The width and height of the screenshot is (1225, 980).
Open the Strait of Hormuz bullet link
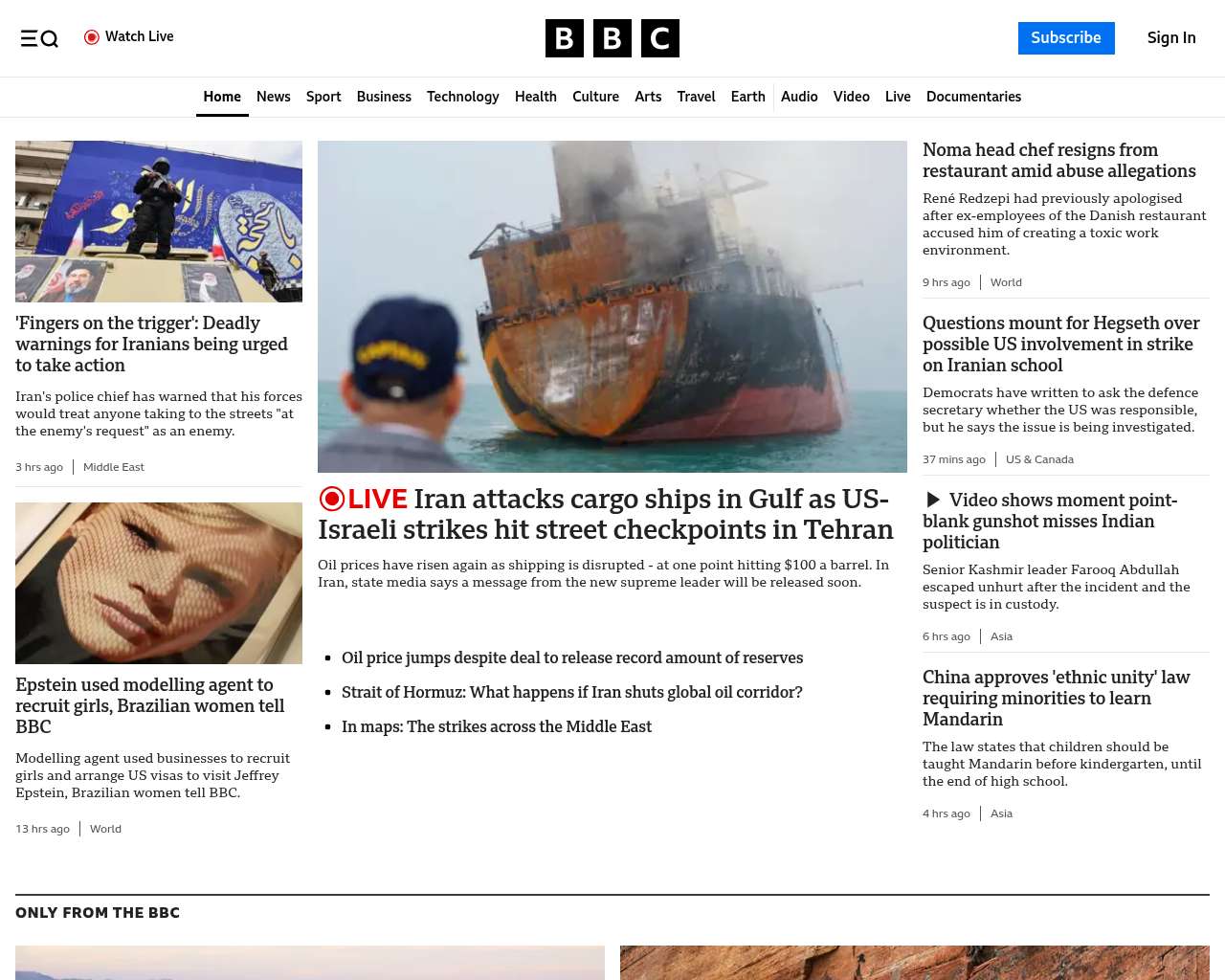571,692
